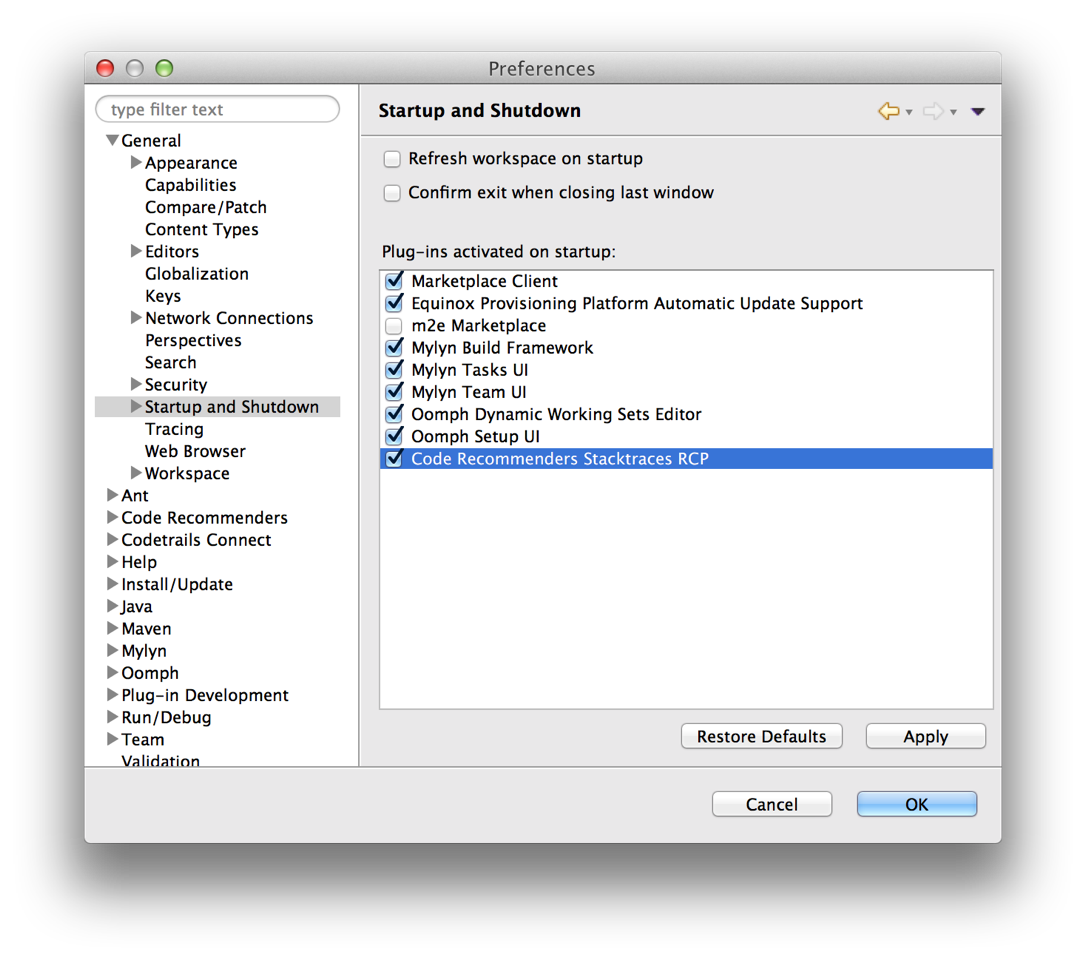Uncheck Marketplace Client plug-in
1086x960 pixels.
(394, 281)
